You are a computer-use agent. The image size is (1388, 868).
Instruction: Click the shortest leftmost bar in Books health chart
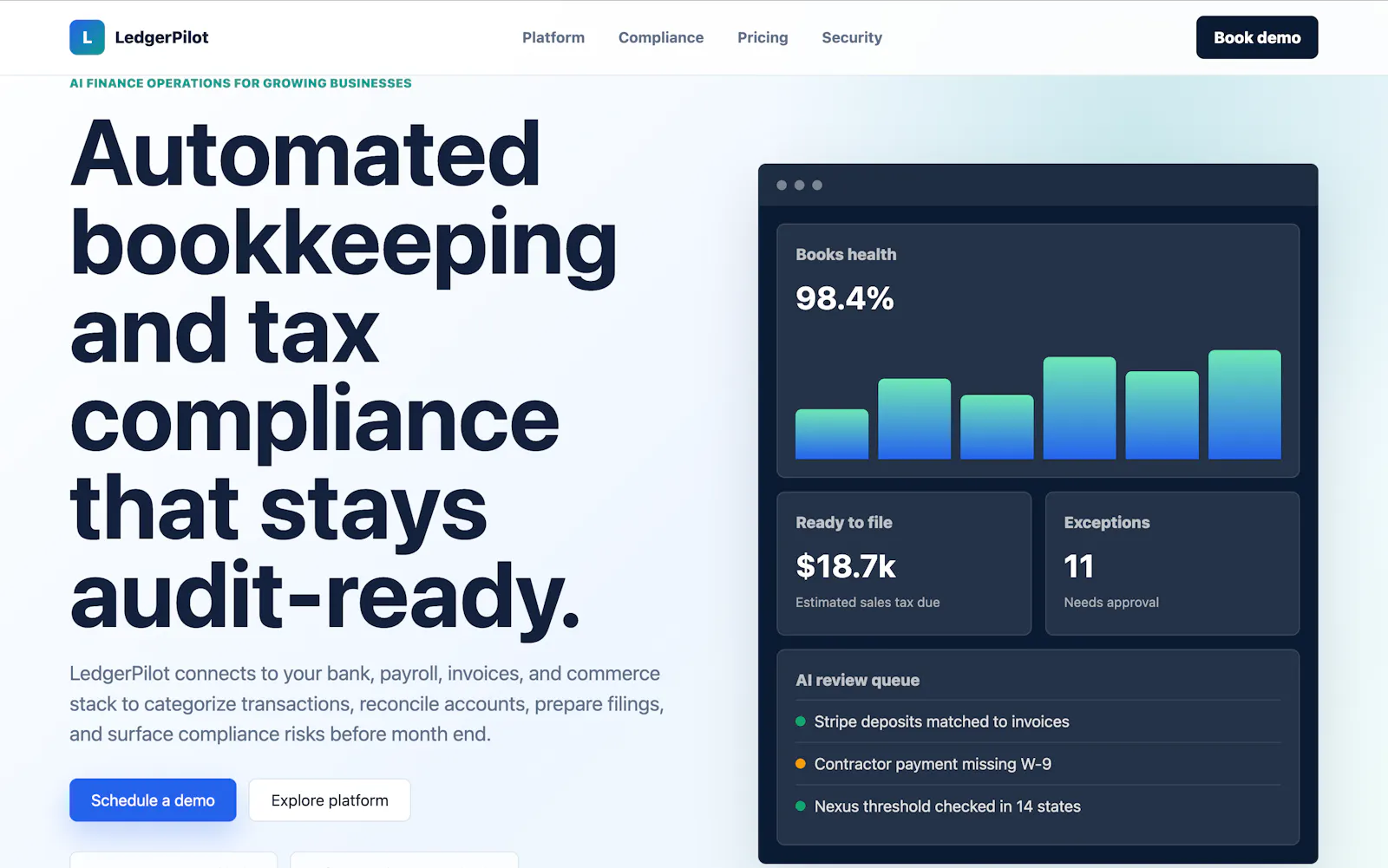[x=832, y=434]
